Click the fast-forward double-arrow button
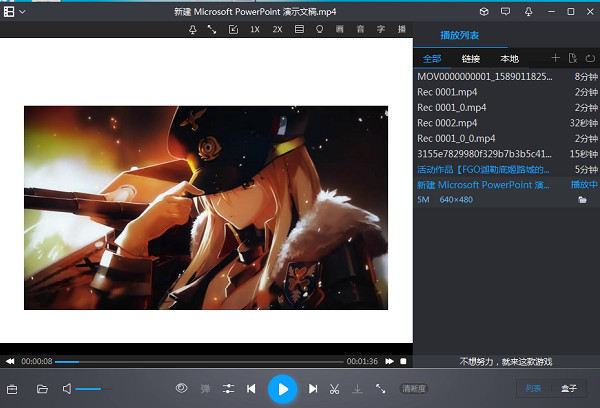This screenshot has width=600, height=408. click(x=390, y=361)
